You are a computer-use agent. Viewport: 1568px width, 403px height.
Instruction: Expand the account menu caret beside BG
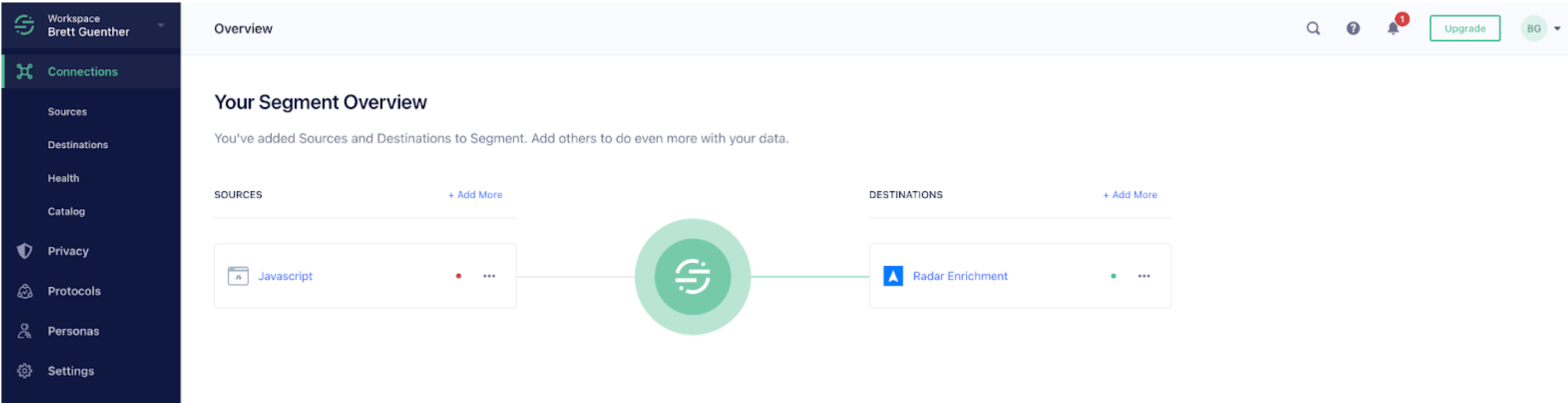[x=1557, y=28]
